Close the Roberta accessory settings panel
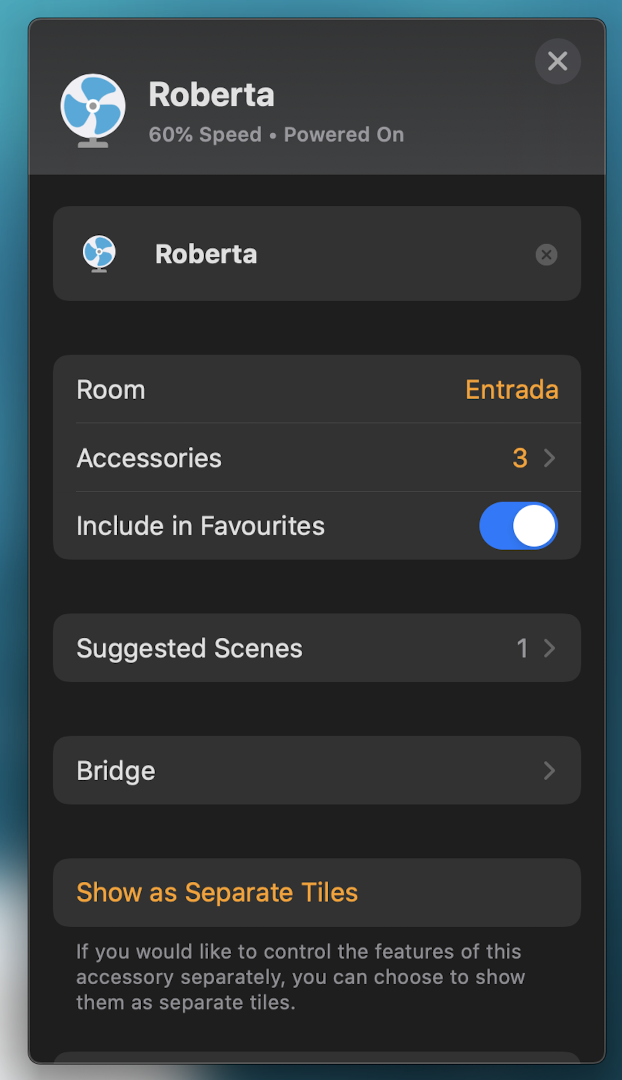622x1080 pixels. pos(557,61)
